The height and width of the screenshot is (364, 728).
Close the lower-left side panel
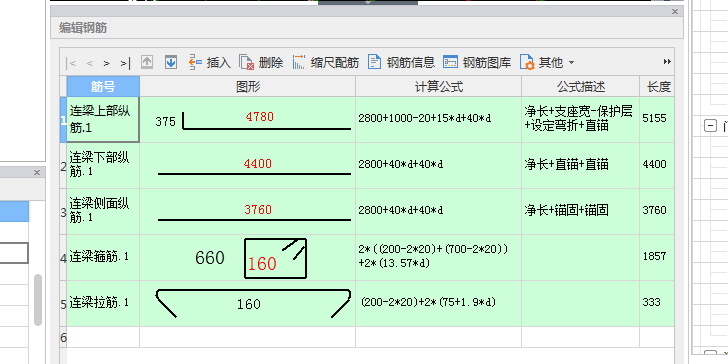pyautogui.click(x=37, y=173)
